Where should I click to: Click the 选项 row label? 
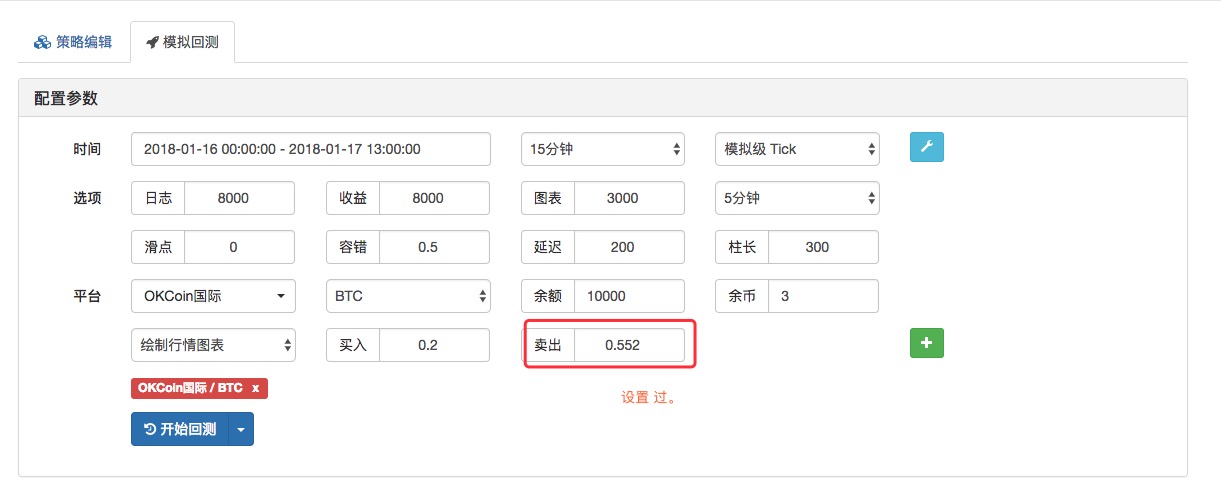(x=87, y=198)
